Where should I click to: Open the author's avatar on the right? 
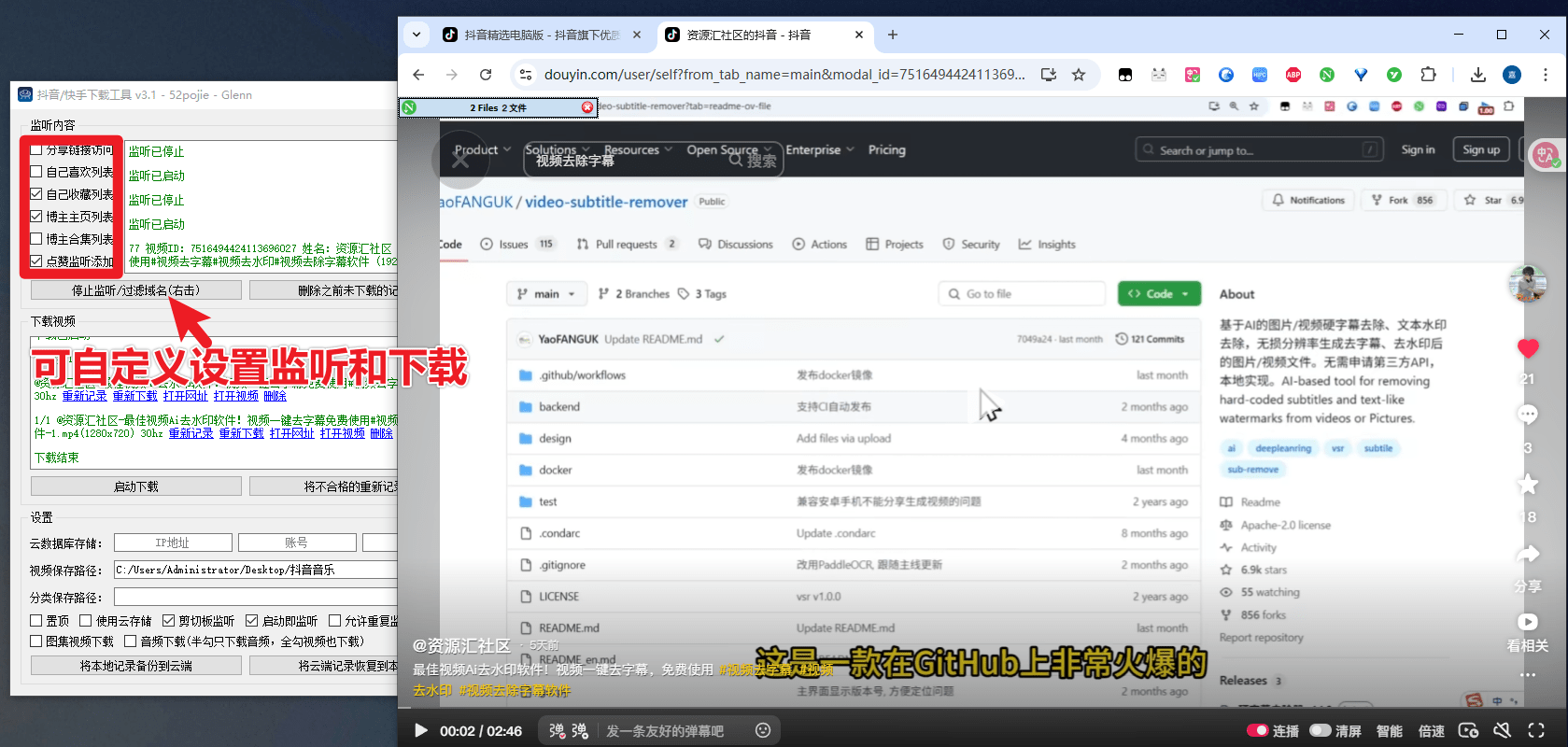point(1528,283)
